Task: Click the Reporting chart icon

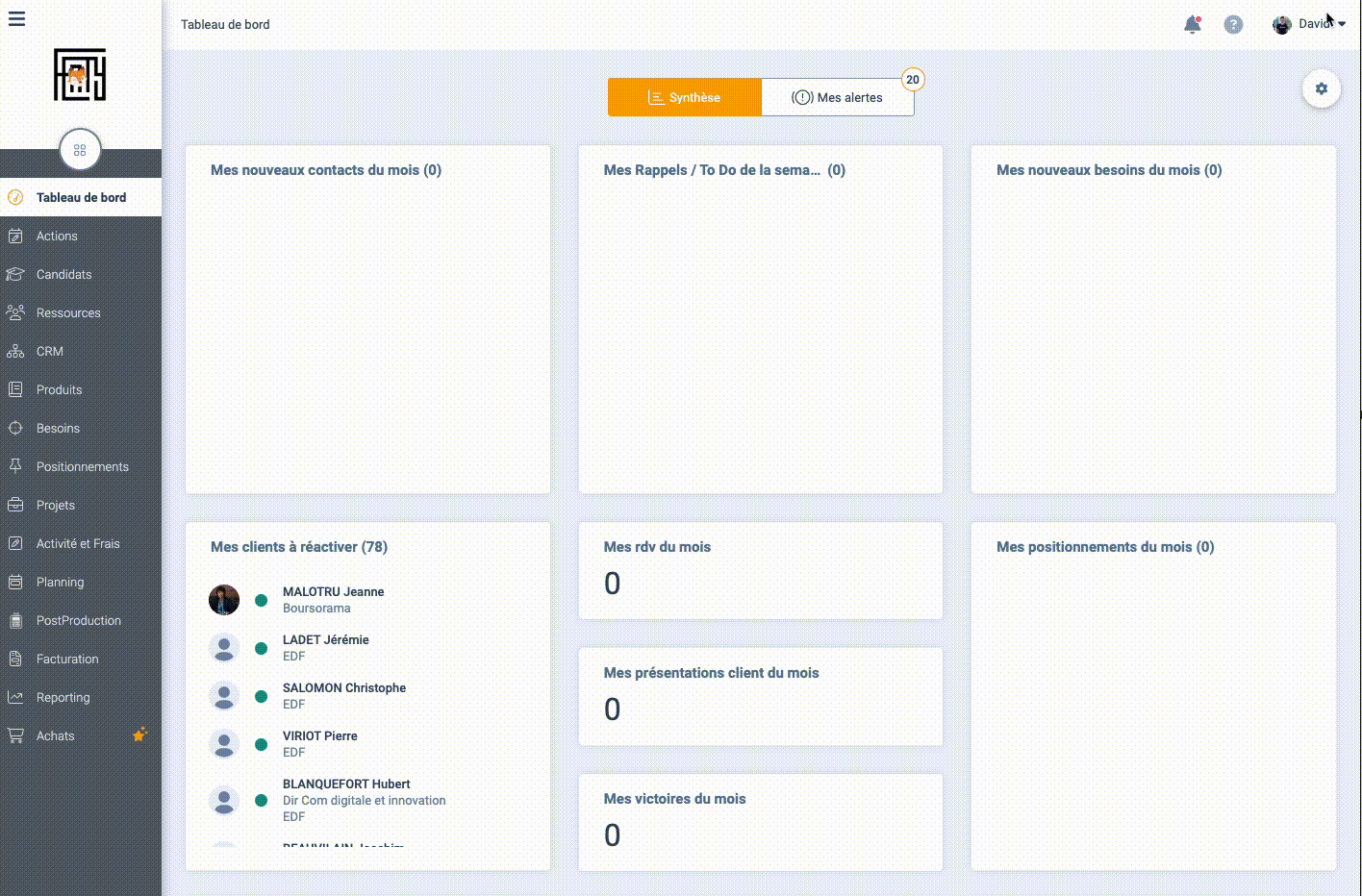Action: point(15,697)
